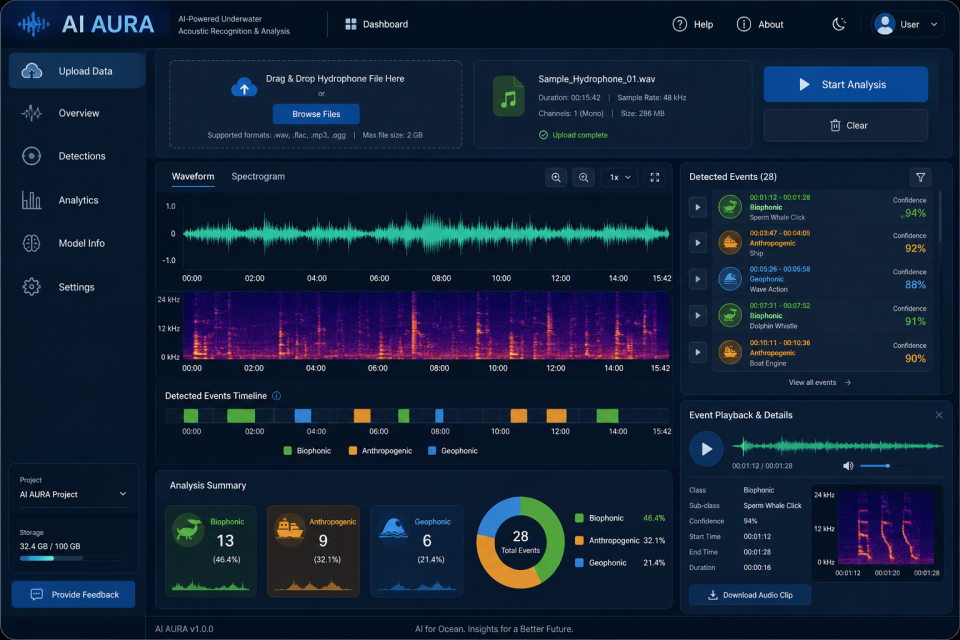Select the green biophonic marker near 14:00
The width and height of the screenshot is (960, 640).
pos(607,416)
